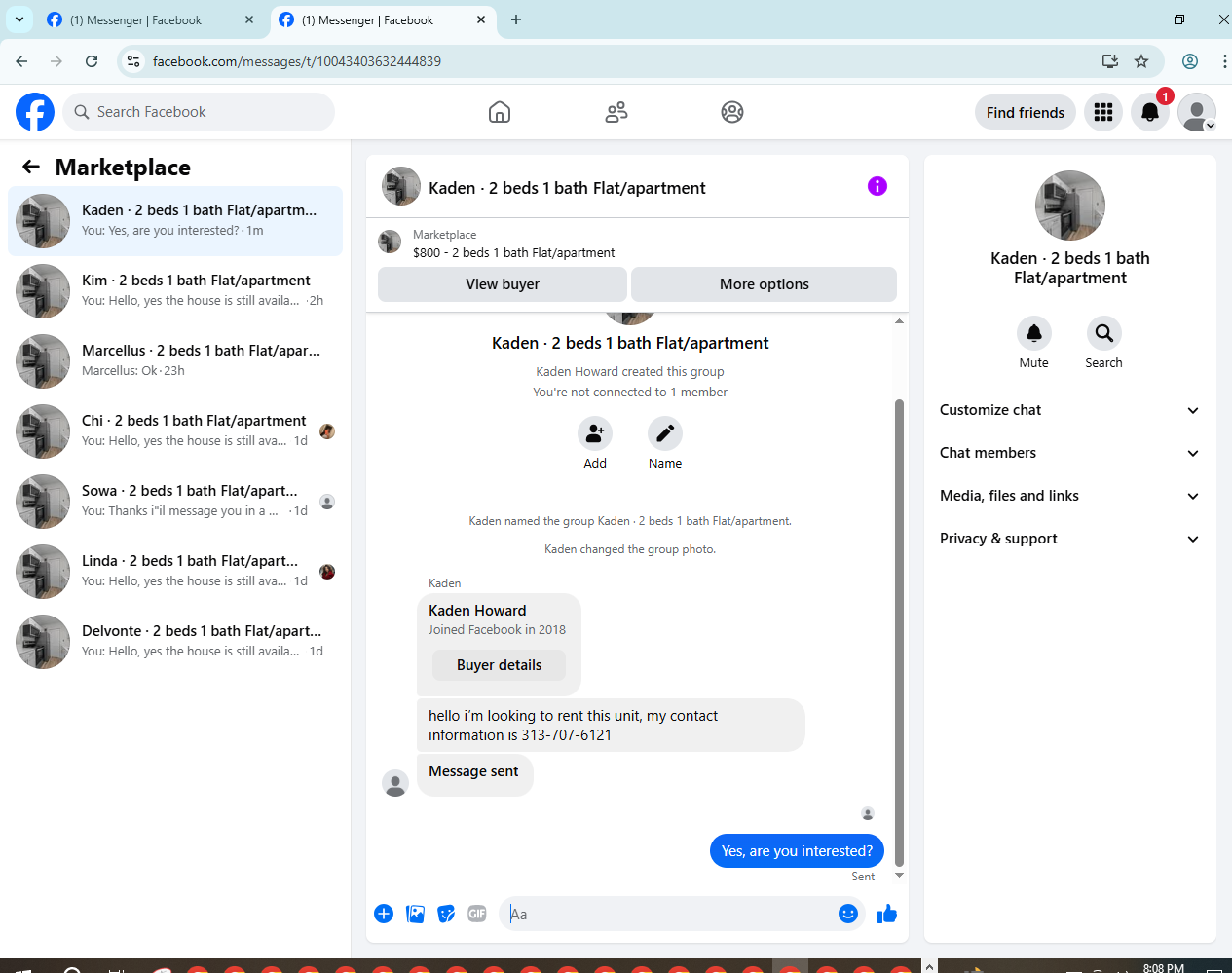Open Kim conversation in the list
Viewport: 1232px width, 973px height.
175,291
